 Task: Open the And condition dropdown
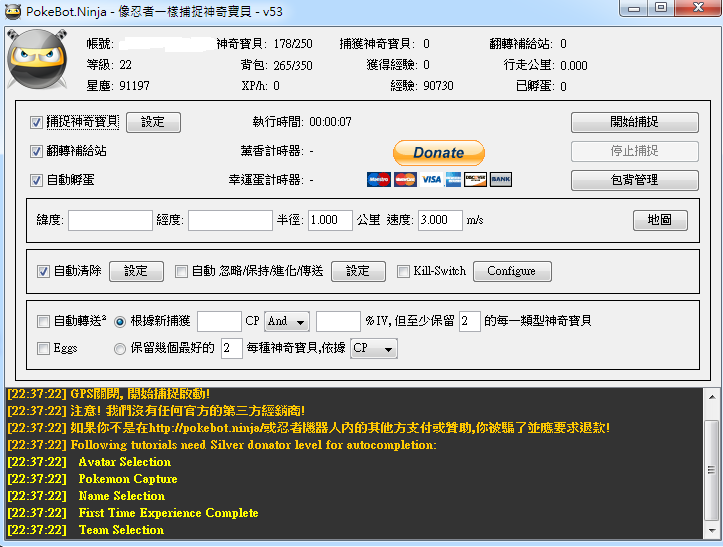286,321
